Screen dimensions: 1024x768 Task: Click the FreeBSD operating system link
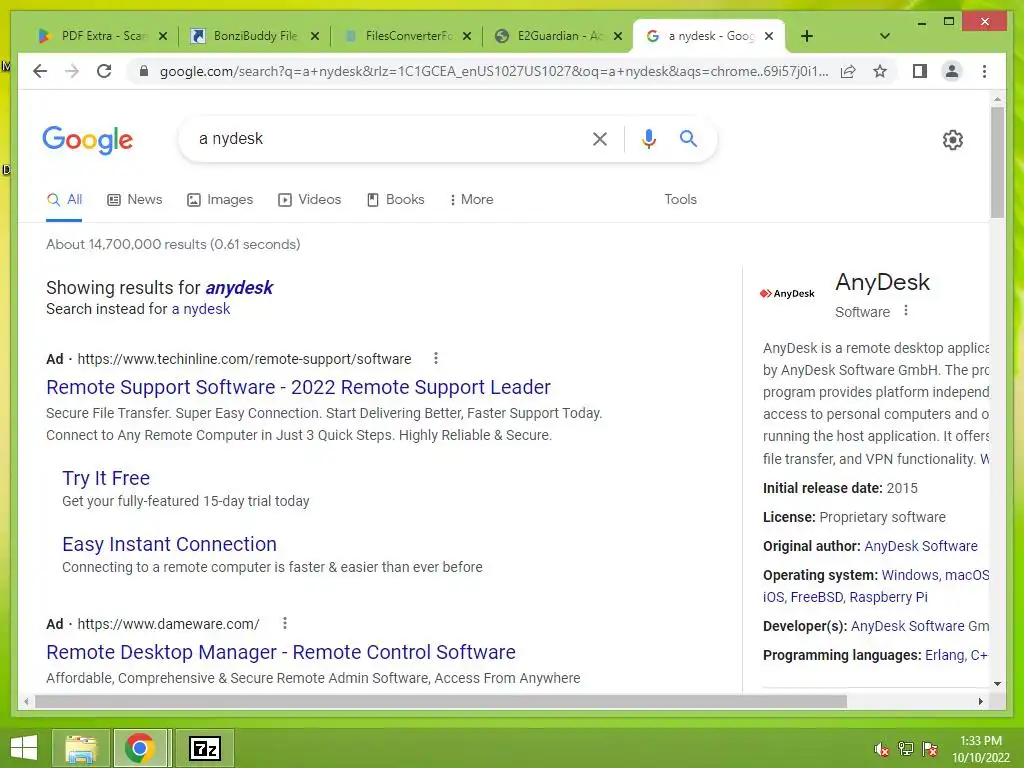click(x=816, y=597)
